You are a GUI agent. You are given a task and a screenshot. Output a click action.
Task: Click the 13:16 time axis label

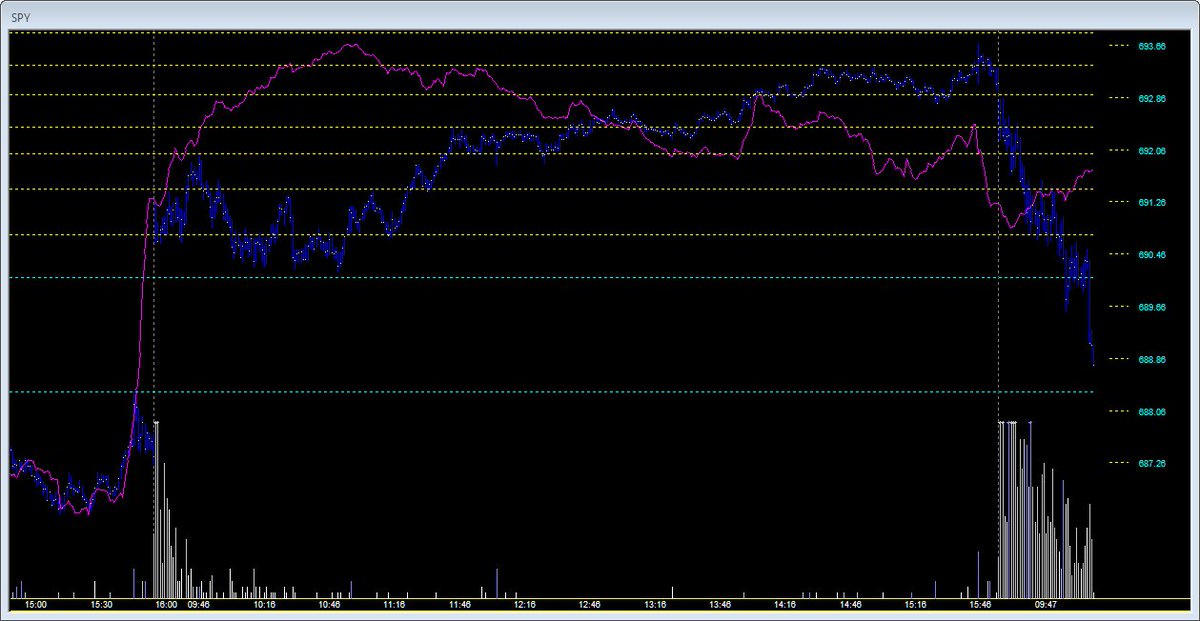tap(655, 605)
